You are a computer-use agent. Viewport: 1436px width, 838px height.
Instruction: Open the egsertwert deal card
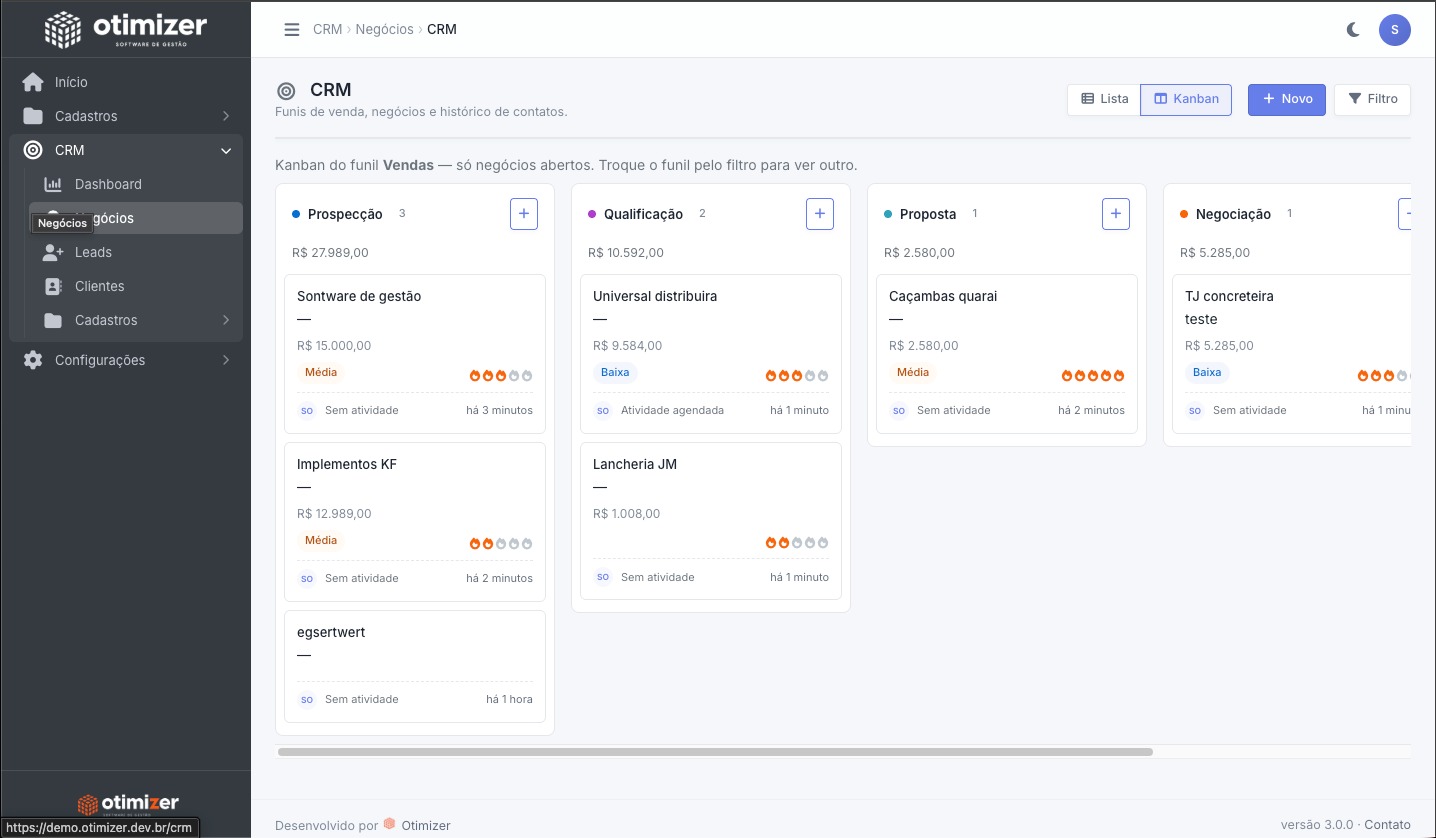tap(415, 666)
